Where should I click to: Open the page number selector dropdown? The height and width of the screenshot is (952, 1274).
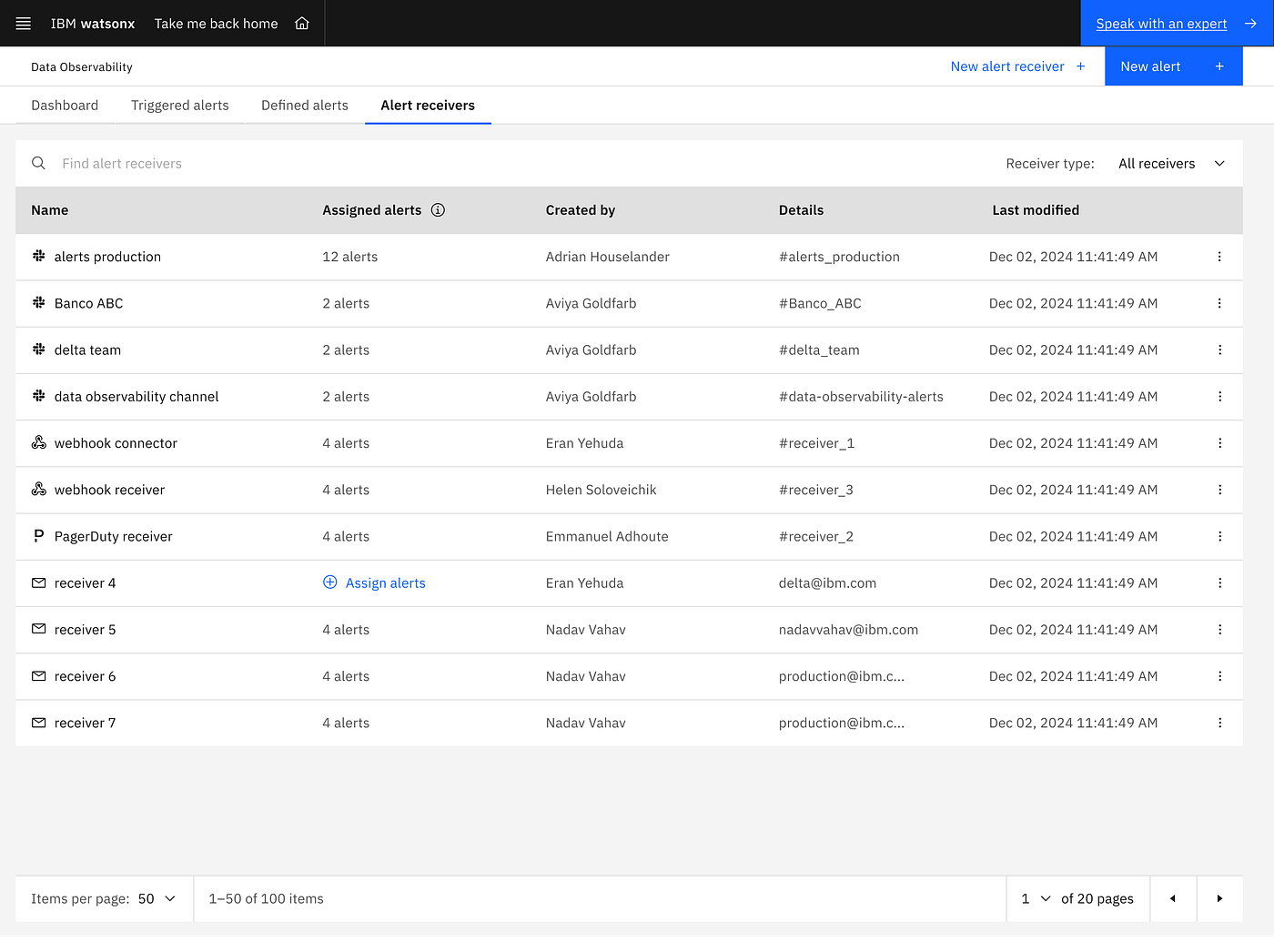[x=1036, y=898]
